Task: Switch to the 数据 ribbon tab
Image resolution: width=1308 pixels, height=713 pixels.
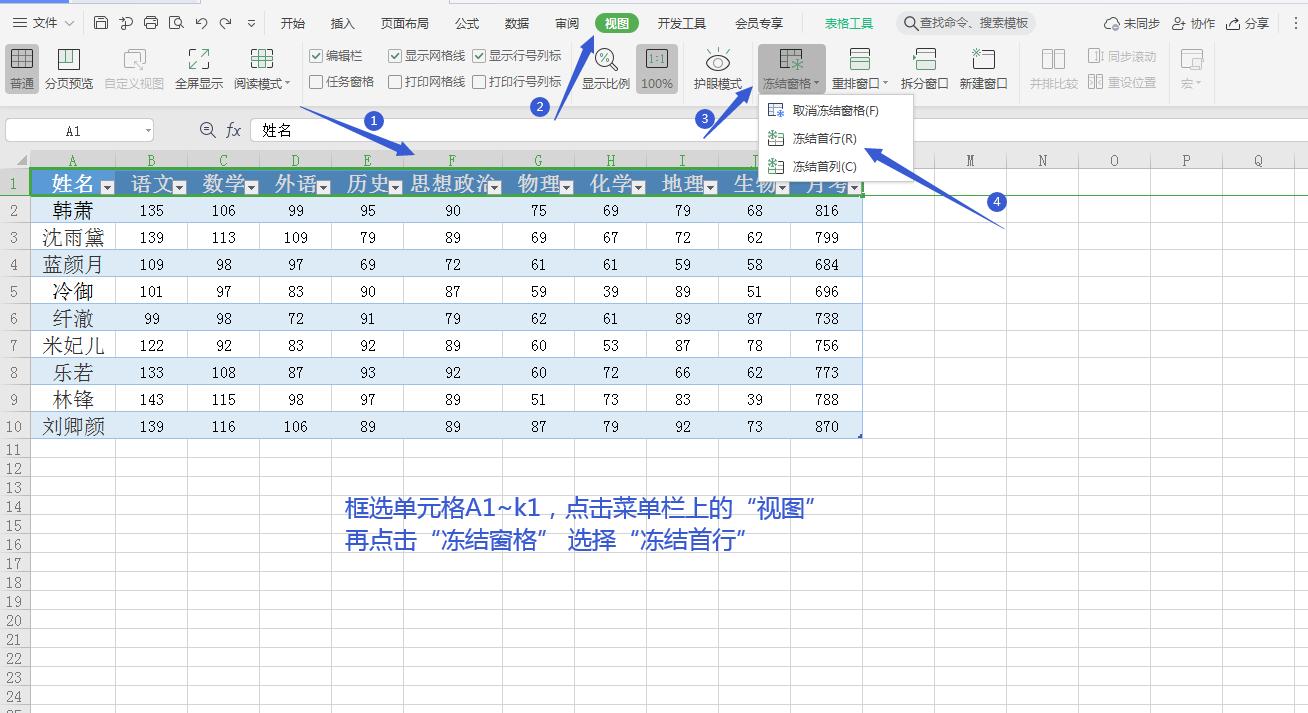Action: tap(517, 22)
